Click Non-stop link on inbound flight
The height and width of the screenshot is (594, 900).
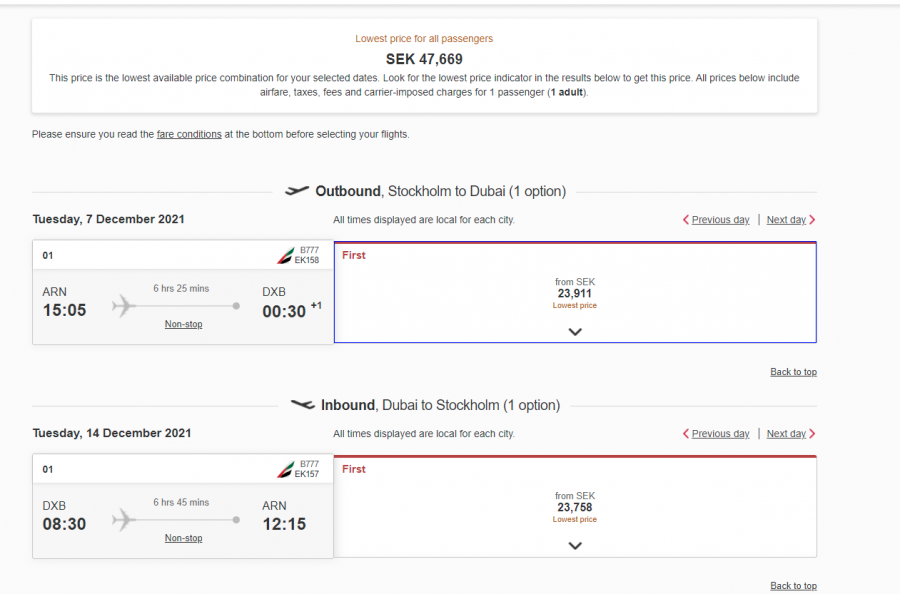[183, 538]
